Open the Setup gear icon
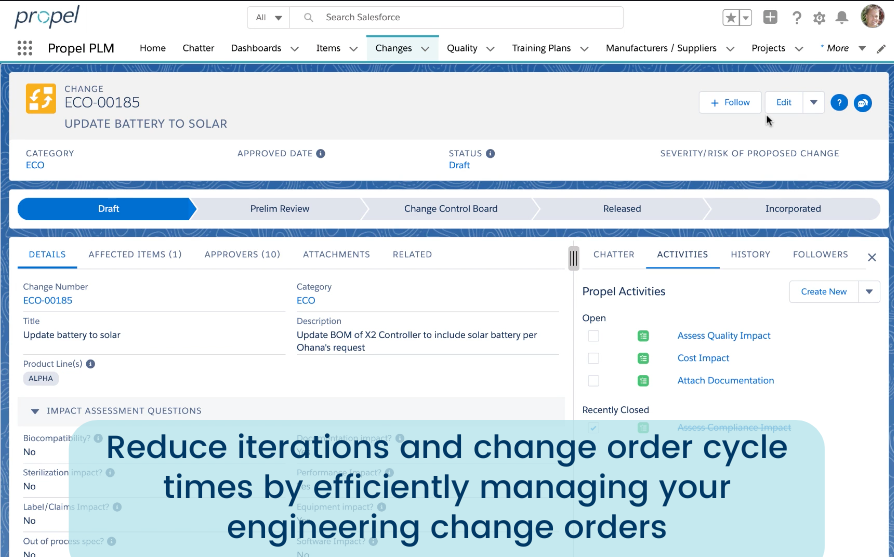The image size is (894, 557). tap(819, 18)
